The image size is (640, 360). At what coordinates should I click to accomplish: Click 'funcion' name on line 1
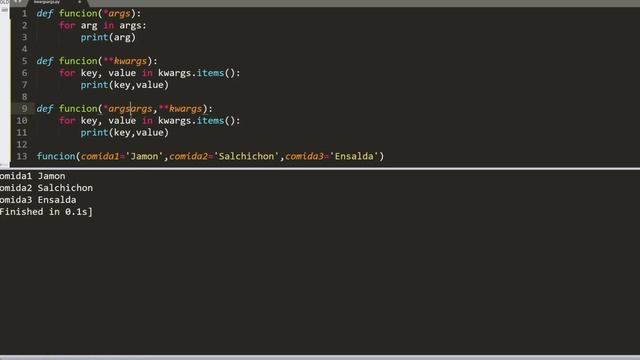click(78, 14)
